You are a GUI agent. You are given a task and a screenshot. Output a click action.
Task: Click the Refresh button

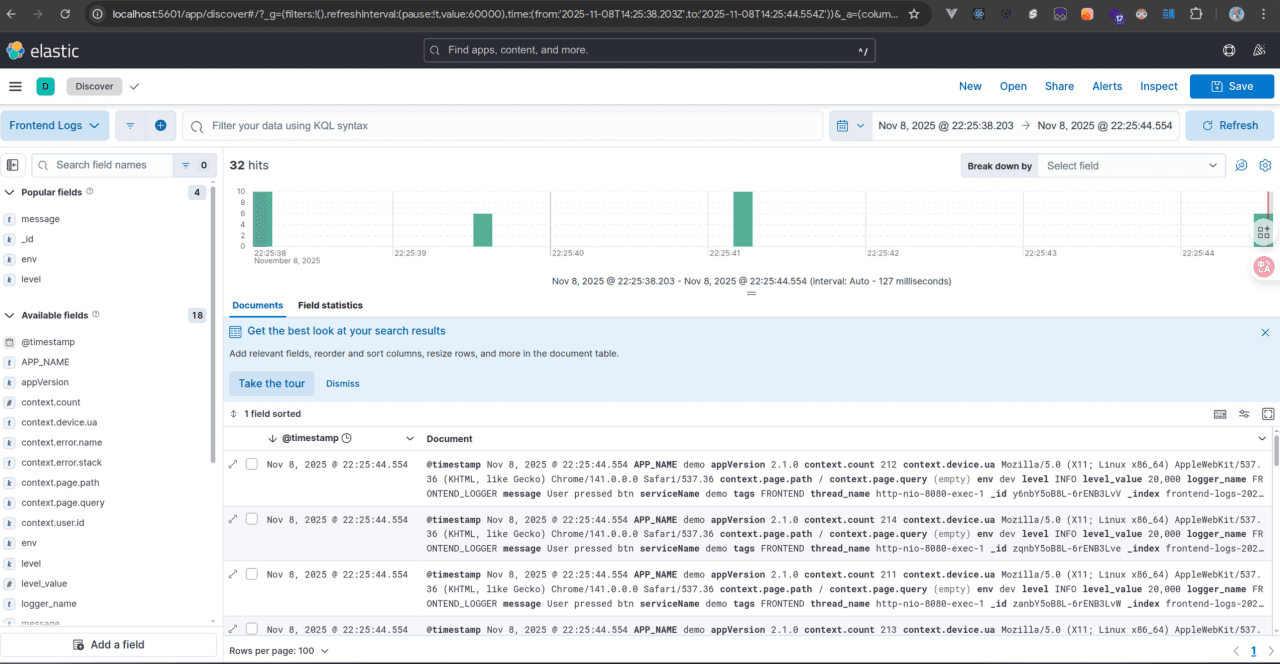1229,126
